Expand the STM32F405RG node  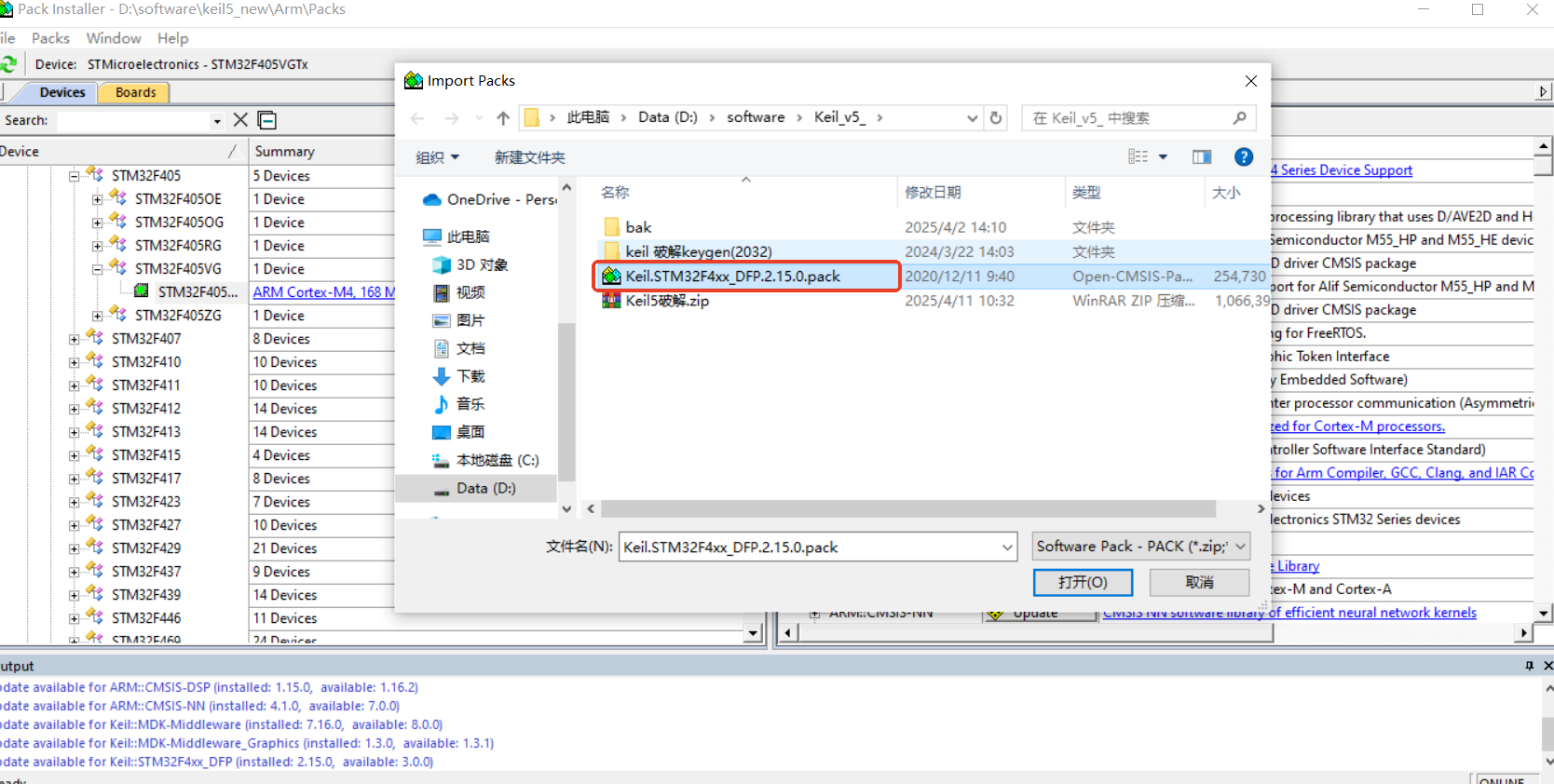(98, 246)
